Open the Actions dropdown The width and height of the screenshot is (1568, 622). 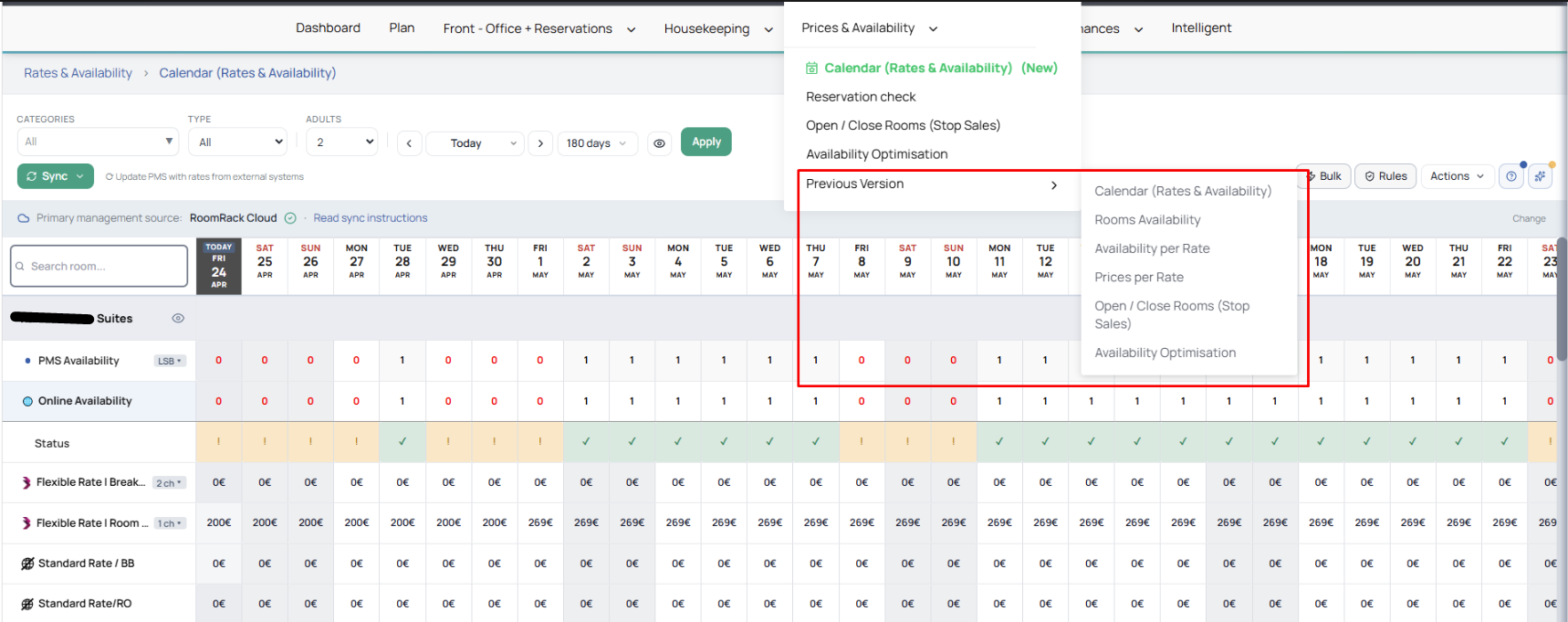pyautogui.click(x=1457, y=176)
